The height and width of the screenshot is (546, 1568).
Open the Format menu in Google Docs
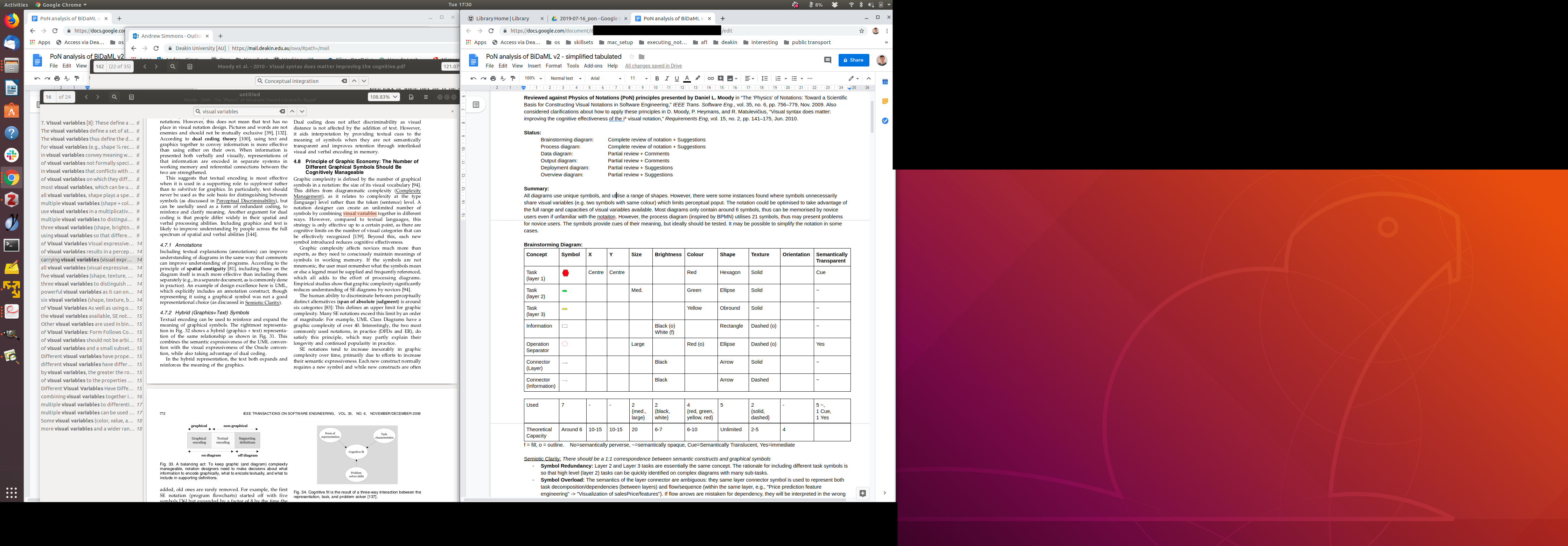tap(553, 66)
